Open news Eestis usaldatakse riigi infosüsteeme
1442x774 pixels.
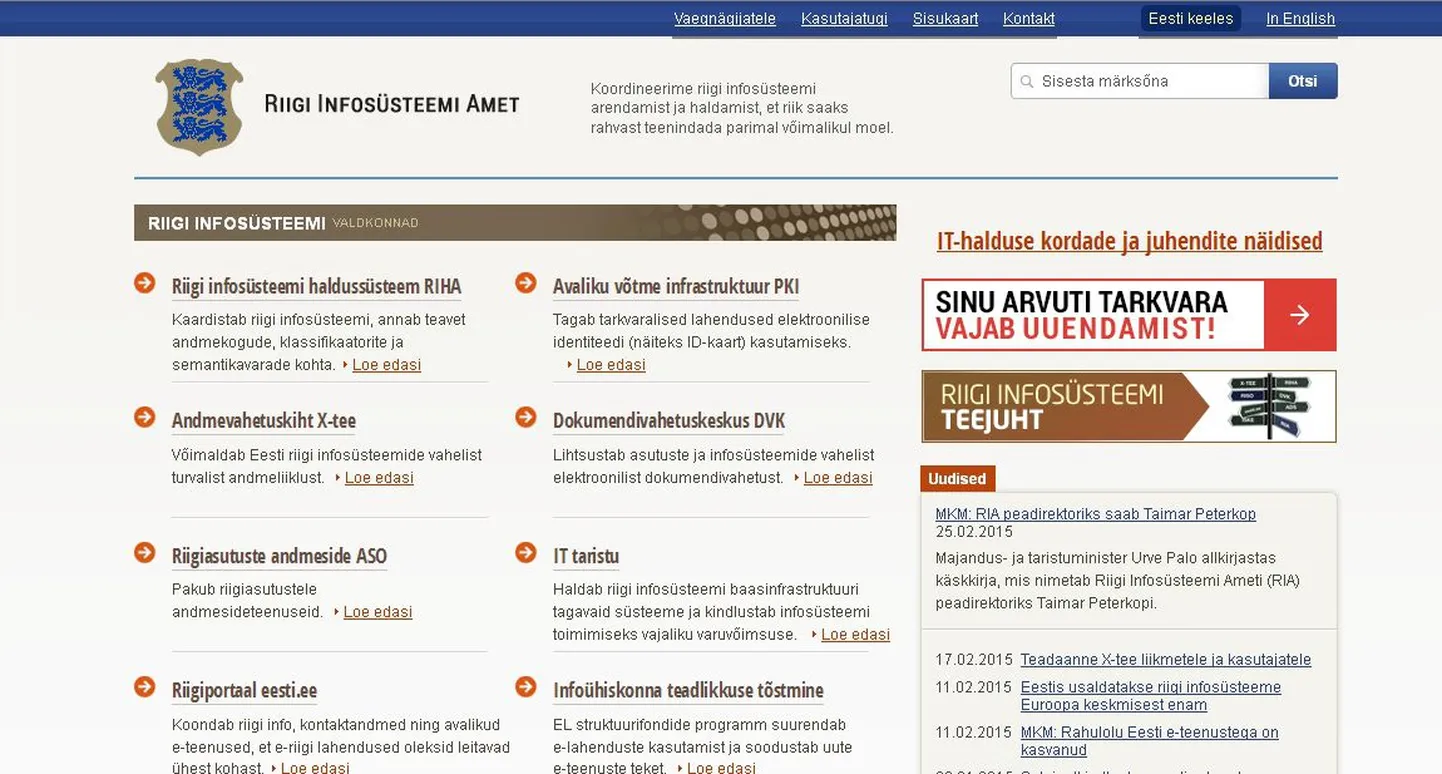pyautogui.click(x=1150, y=696)
